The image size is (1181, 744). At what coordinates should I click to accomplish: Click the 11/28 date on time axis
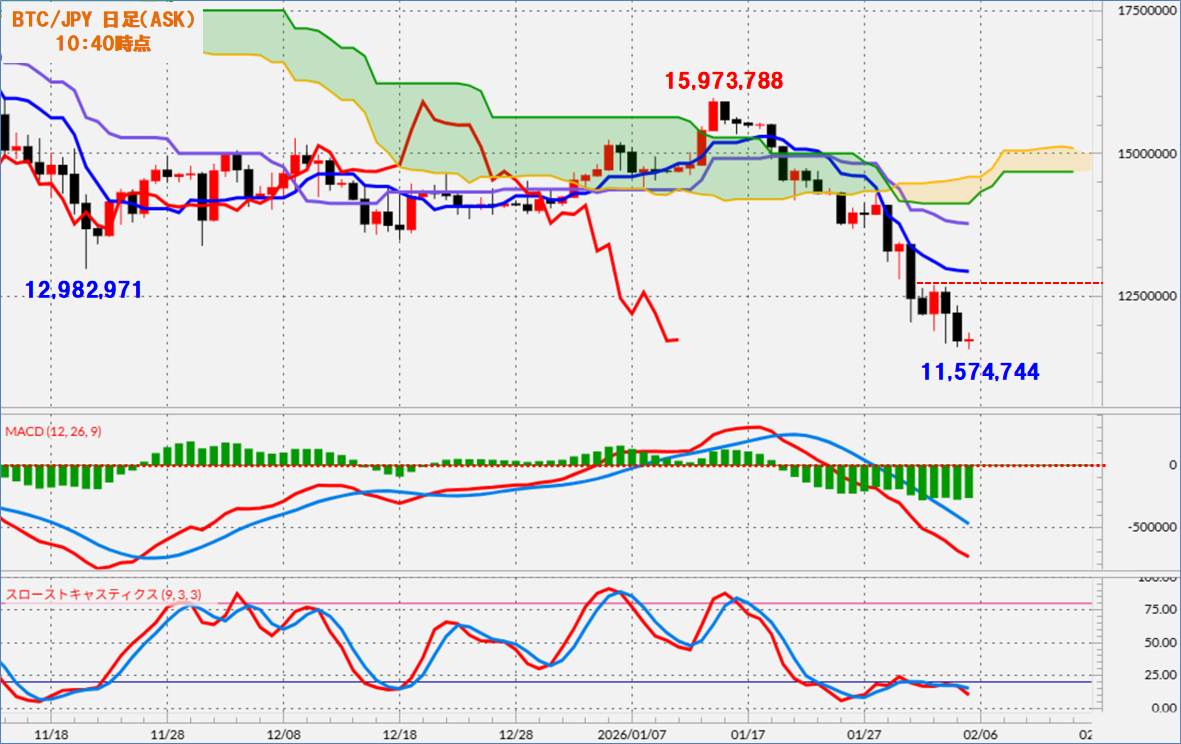(x=168, y=733)
